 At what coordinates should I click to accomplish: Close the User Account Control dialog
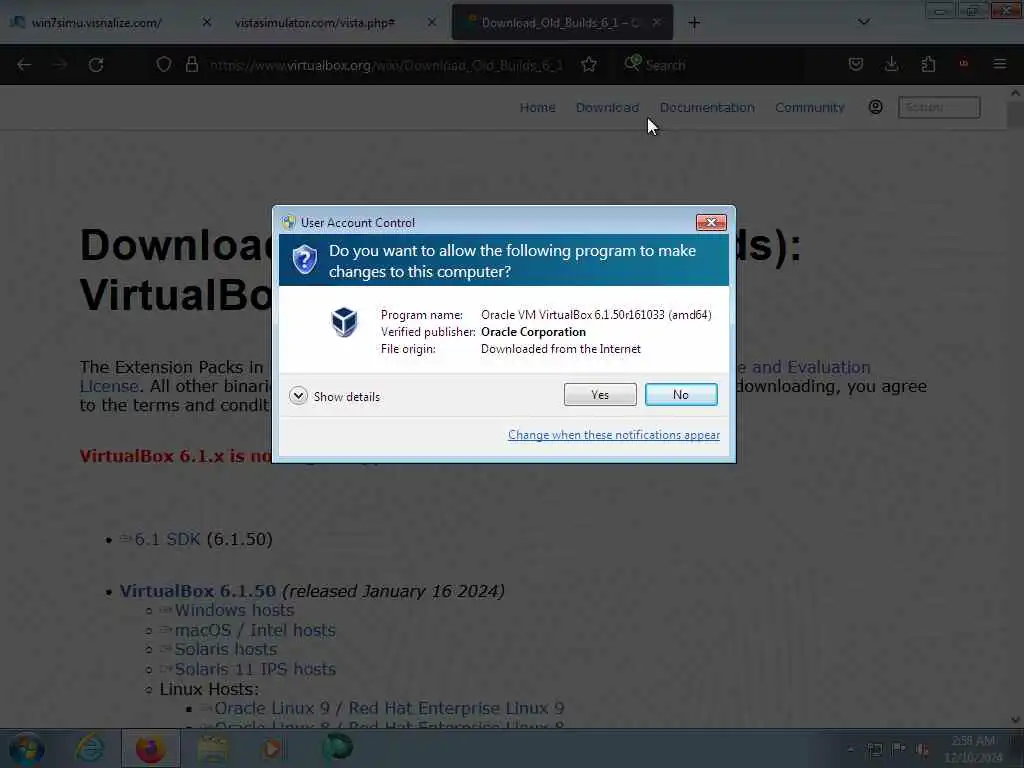[711, 223]
